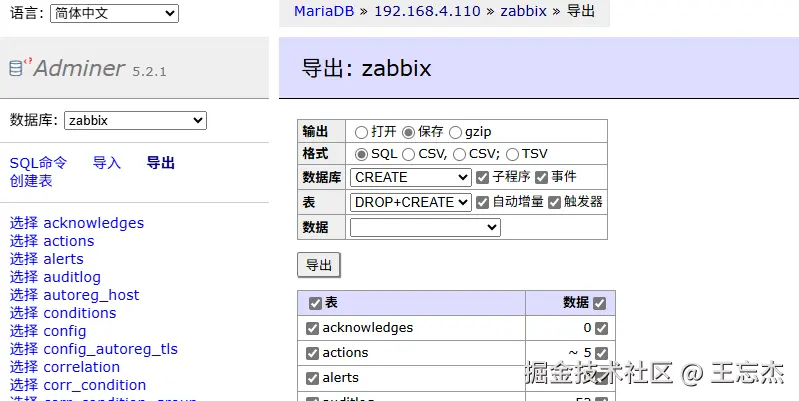Click the 5.2.1 version number
The width and height of the screenshot is (799, 401).
click(149, 71)
